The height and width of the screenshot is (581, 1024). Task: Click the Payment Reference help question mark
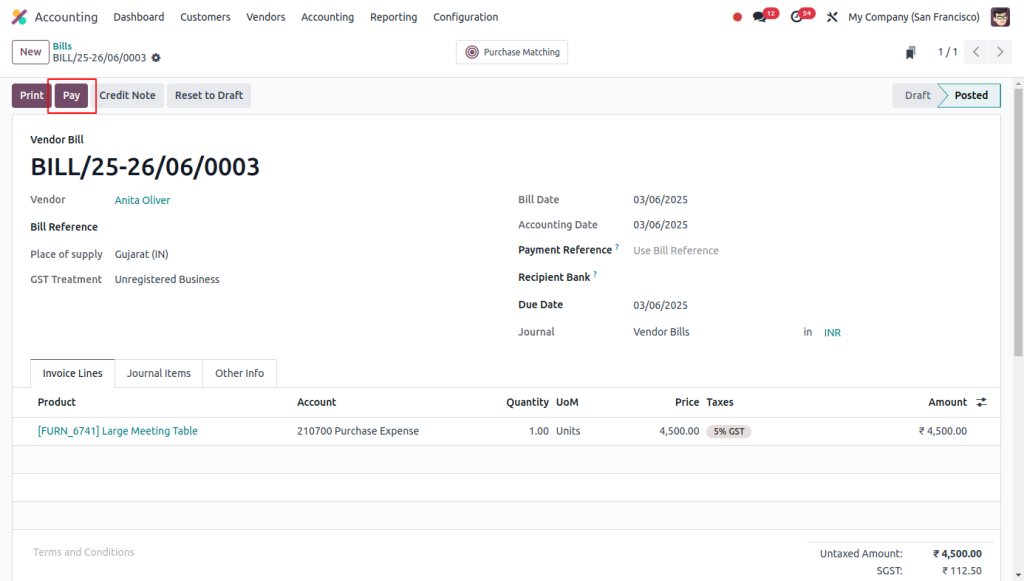coord(615,245)
